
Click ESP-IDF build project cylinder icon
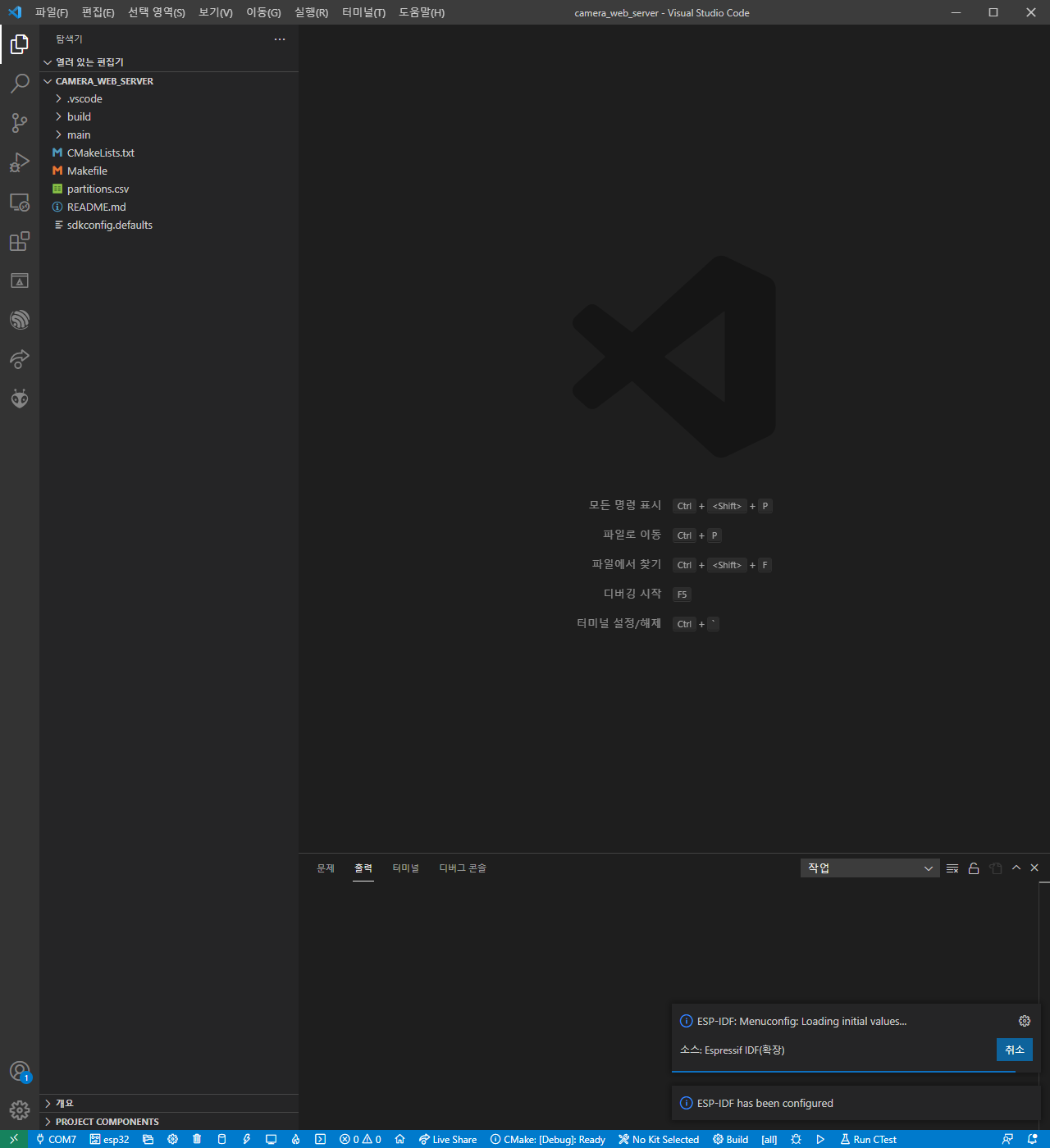(221, 1139)
